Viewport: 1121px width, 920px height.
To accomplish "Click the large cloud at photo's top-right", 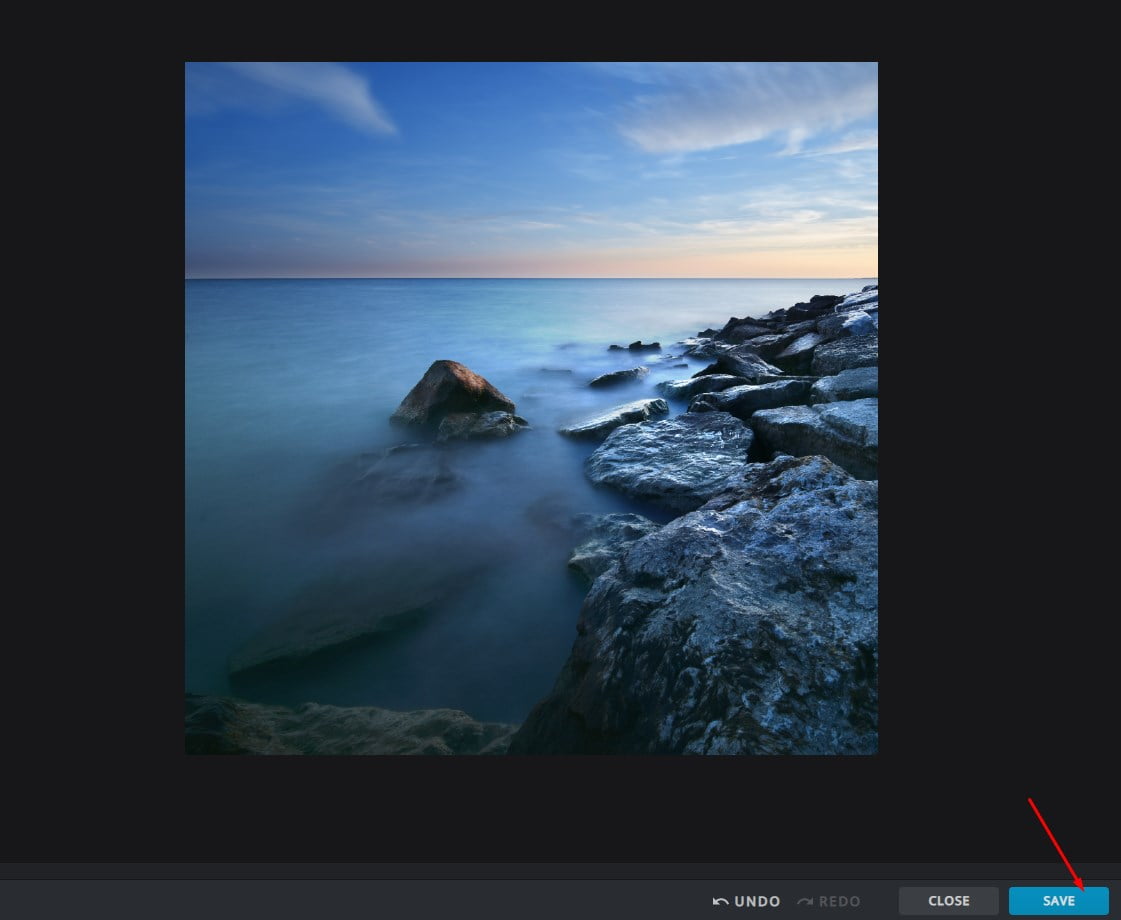I will [x=740, y=115].
